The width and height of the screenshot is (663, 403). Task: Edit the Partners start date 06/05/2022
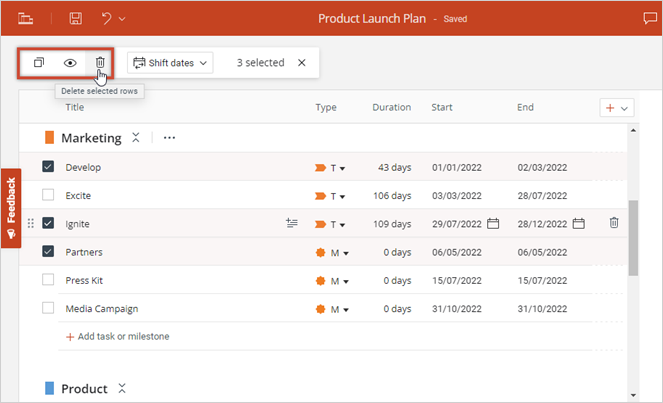[x=457, y=252]
